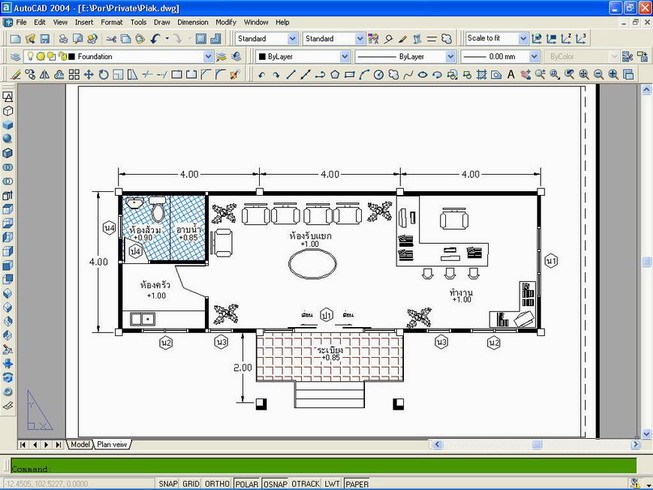The image size is (653, 490).
Task: Open the 0.00 mm lineweight dropdown
Action: 536,57
